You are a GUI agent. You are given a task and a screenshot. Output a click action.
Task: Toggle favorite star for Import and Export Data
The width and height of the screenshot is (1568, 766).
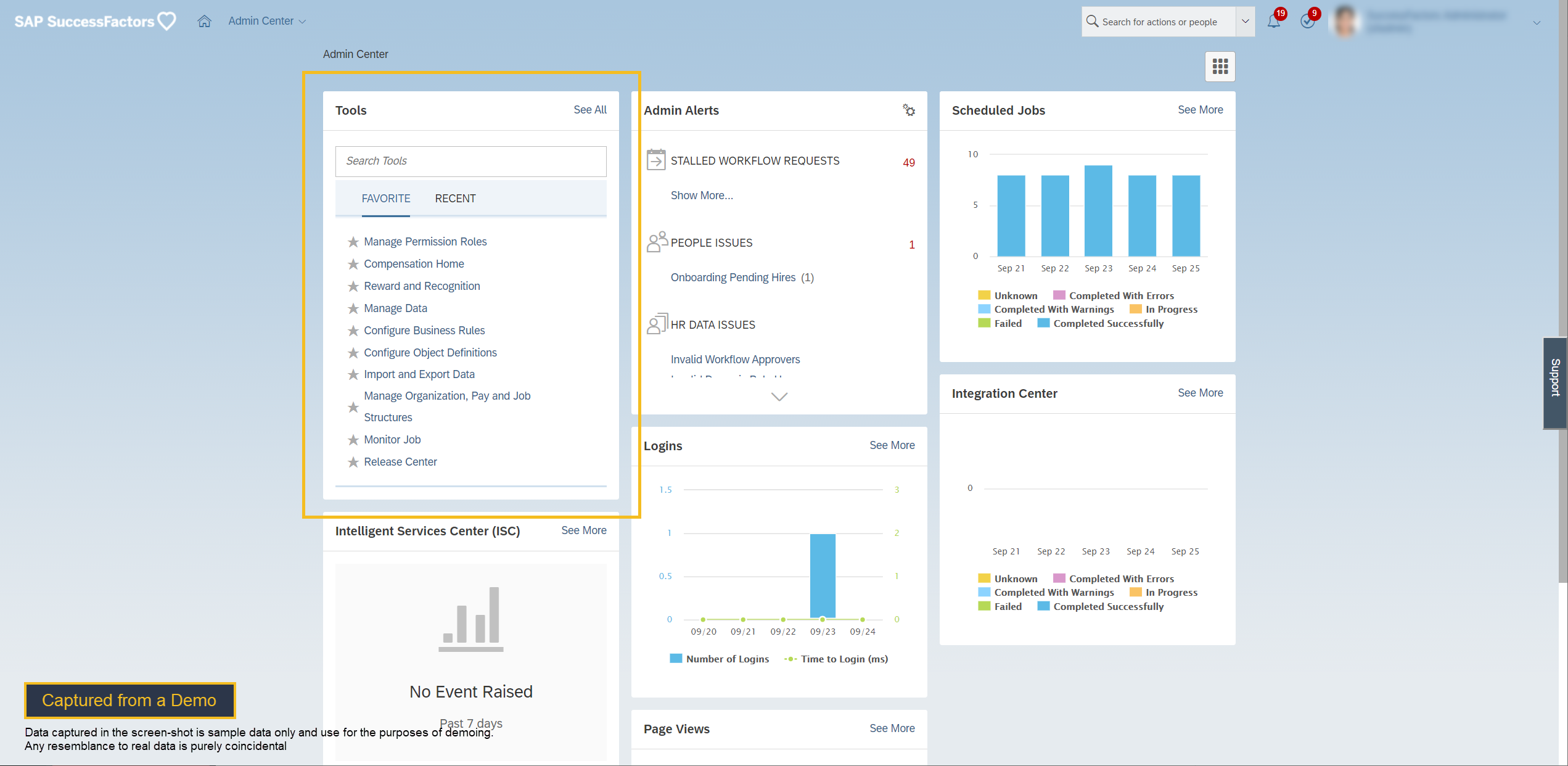click(353, 374)
